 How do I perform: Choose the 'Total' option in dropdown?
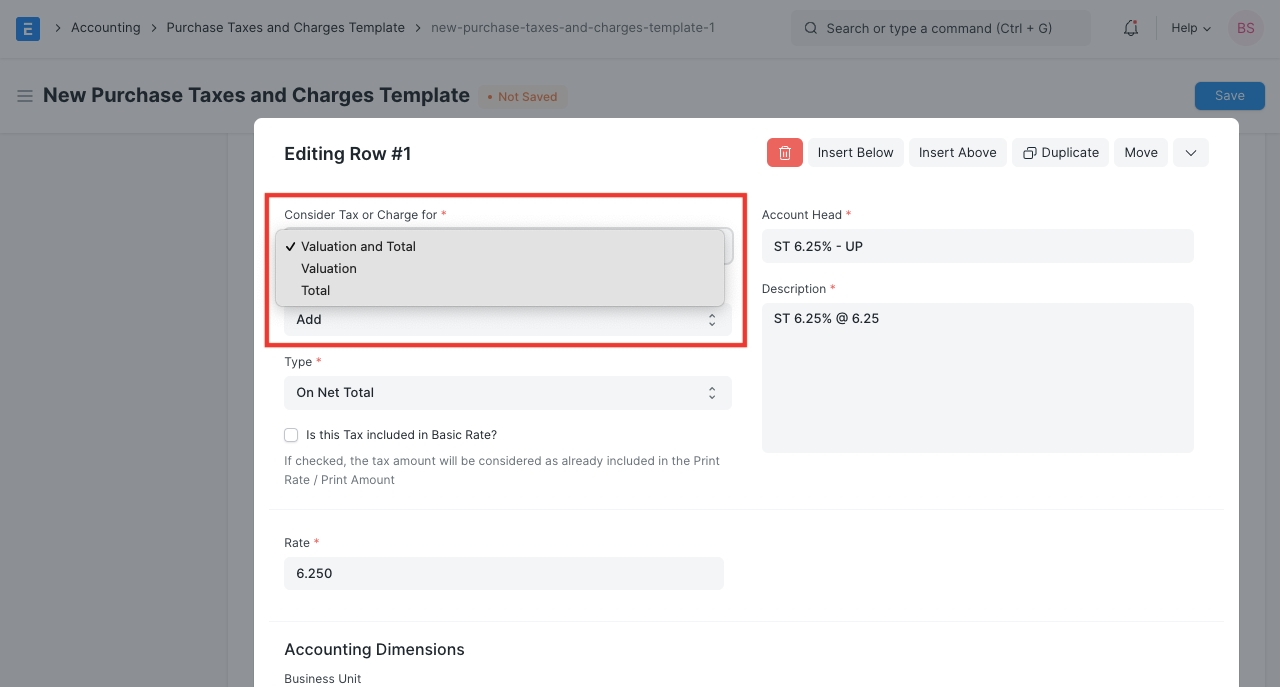tap(316, 290)
